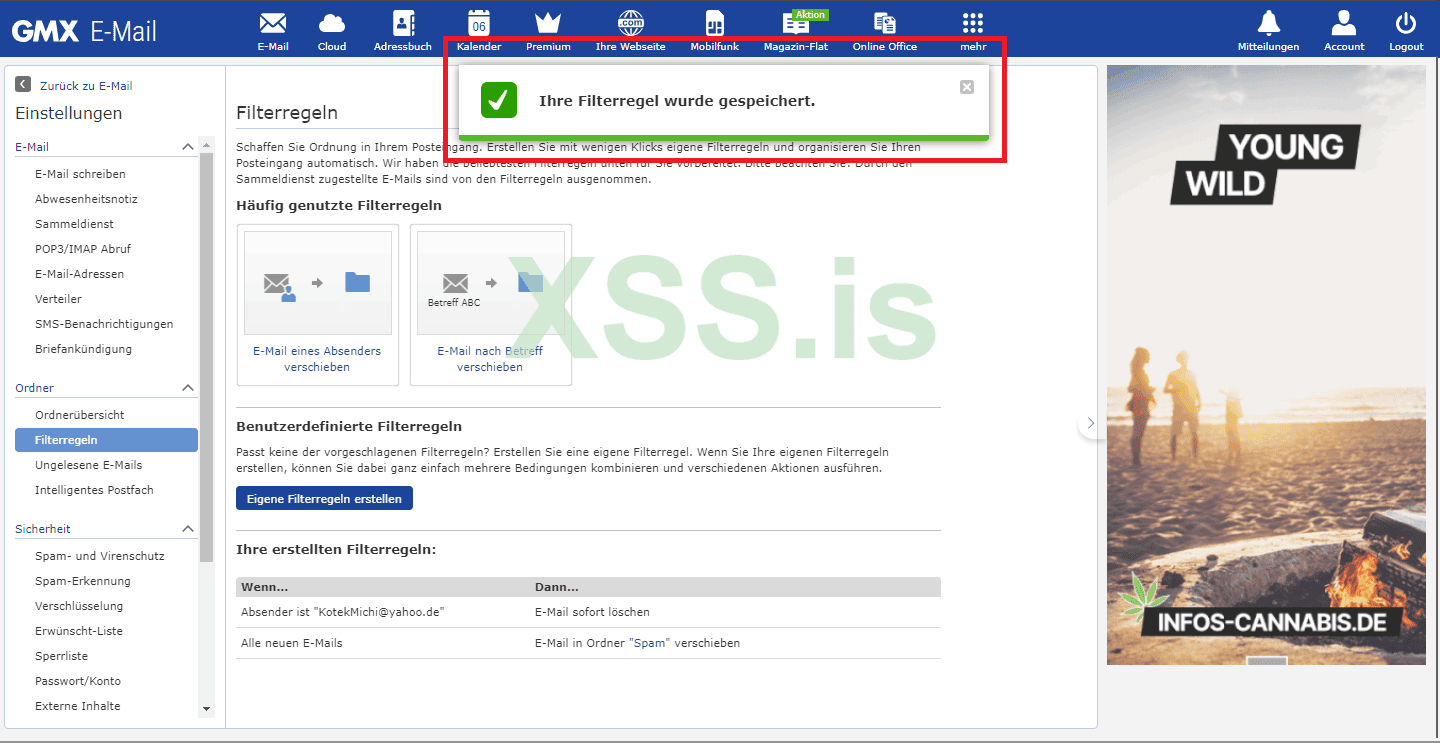The image size is (1440, 743).
Task: Collapse the advertisement side panel arrow
Action: pos(1090,423)
